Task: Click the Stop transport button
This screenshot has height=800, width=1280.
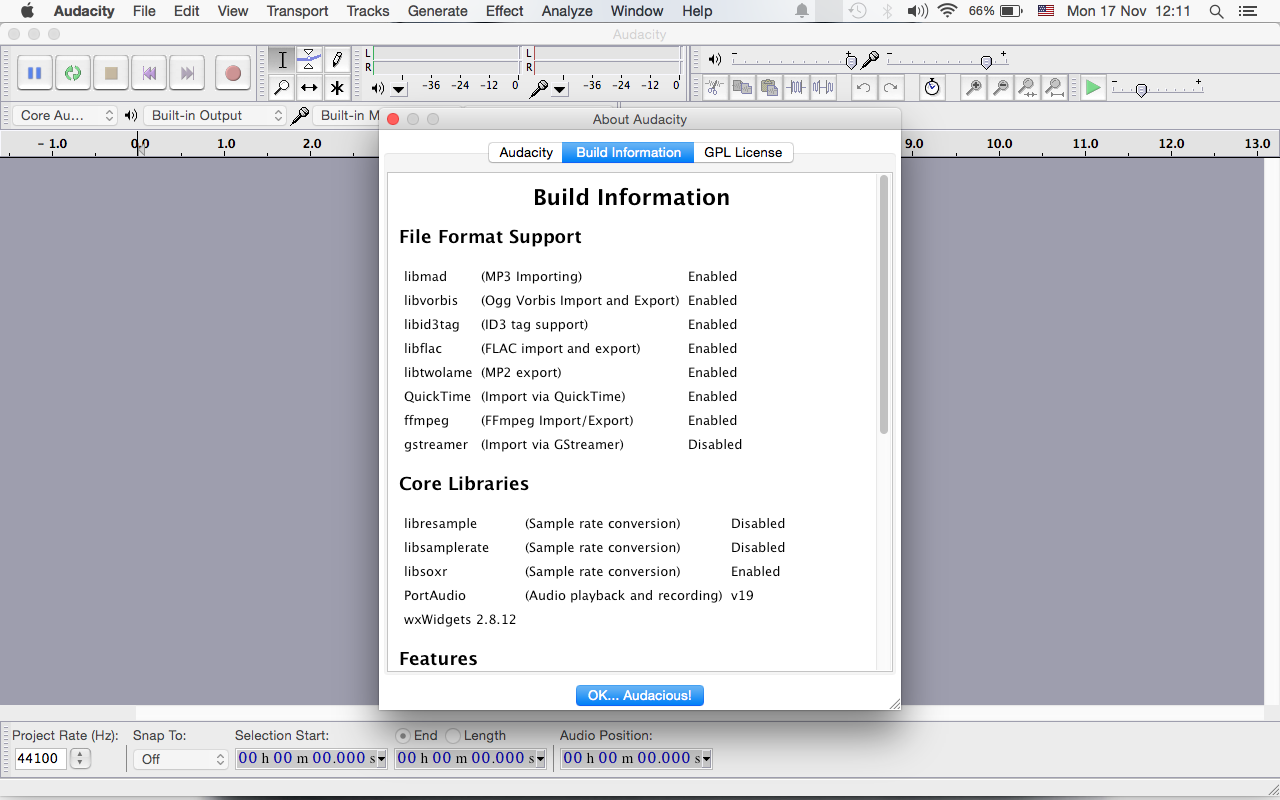Action: click(111, 73)
